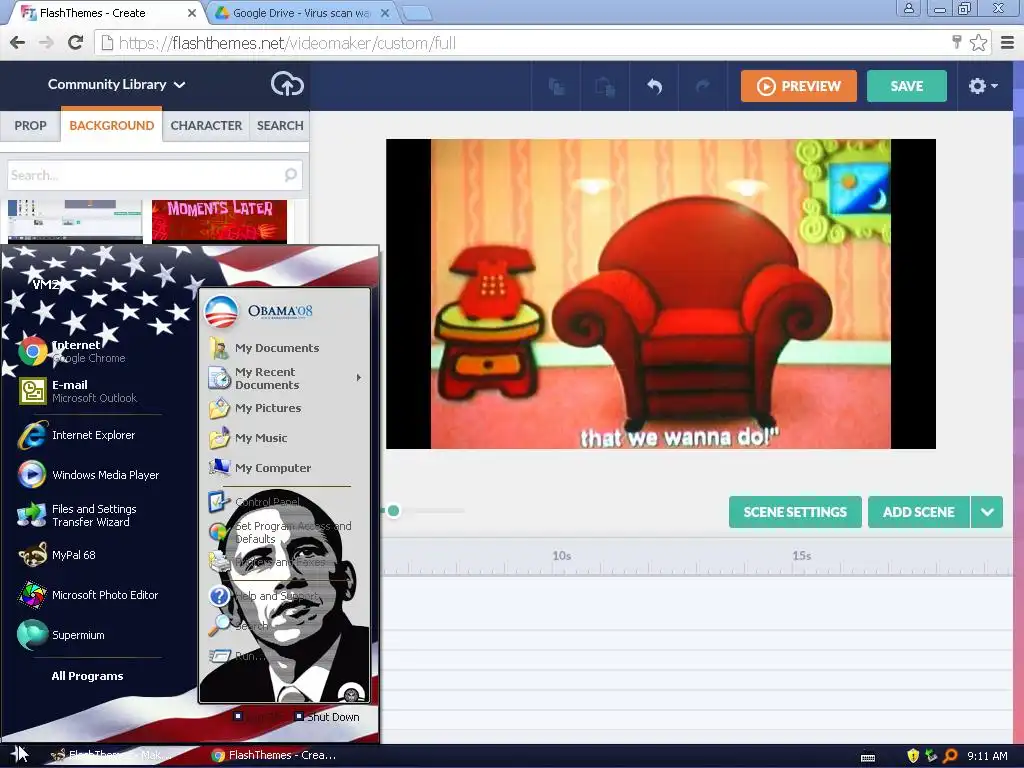Open the Chrome hamburger menu
This screenshot has width=1024, height=768.
coord(1007,43)
